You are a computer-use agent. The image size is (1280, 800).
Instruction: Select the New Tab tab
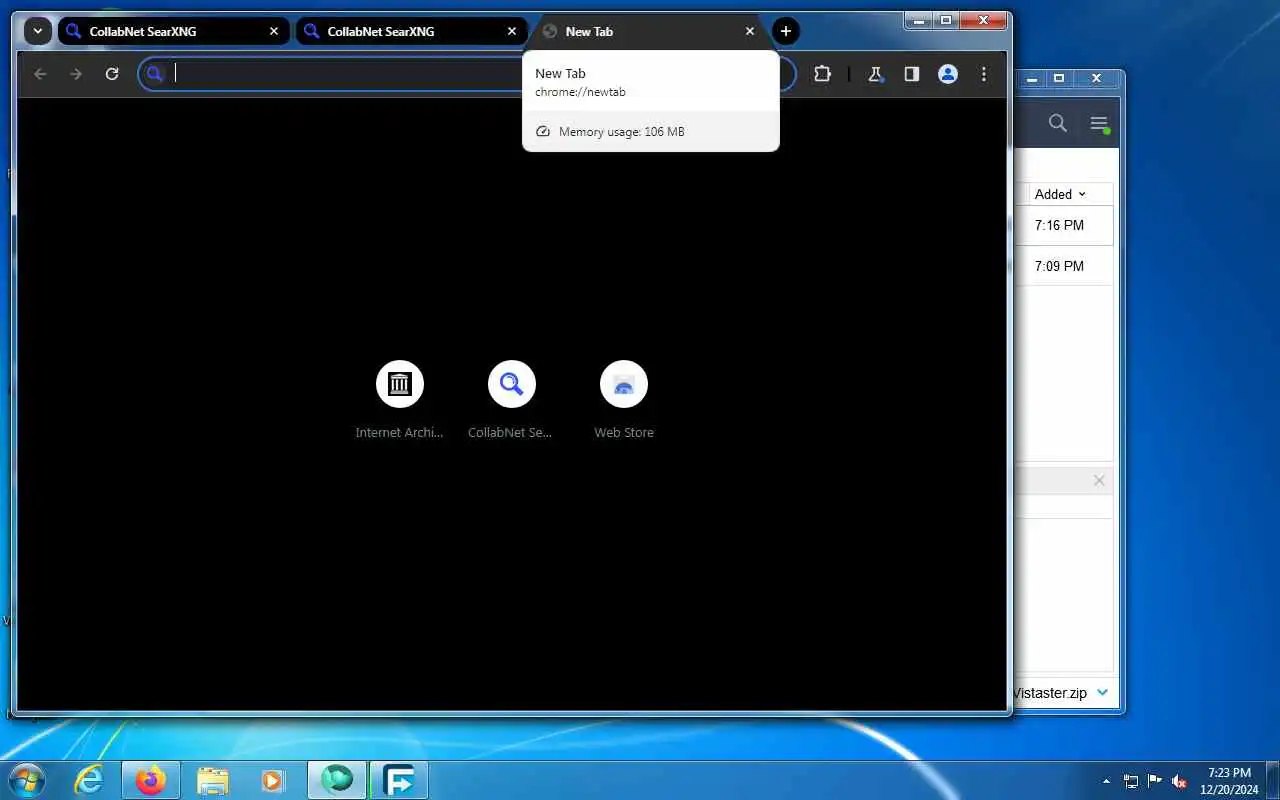[650, 31]
